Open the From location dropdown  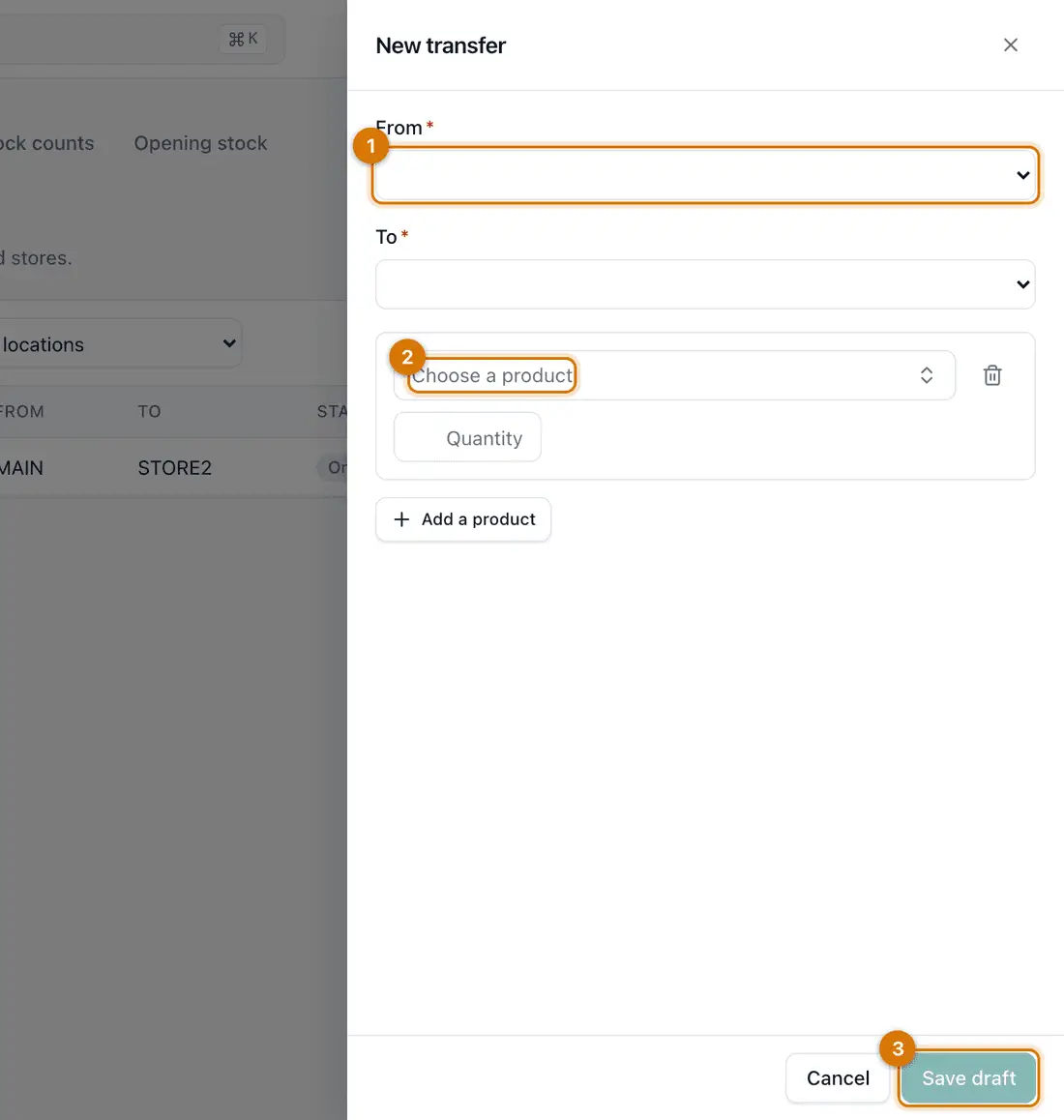coord(704,175)
